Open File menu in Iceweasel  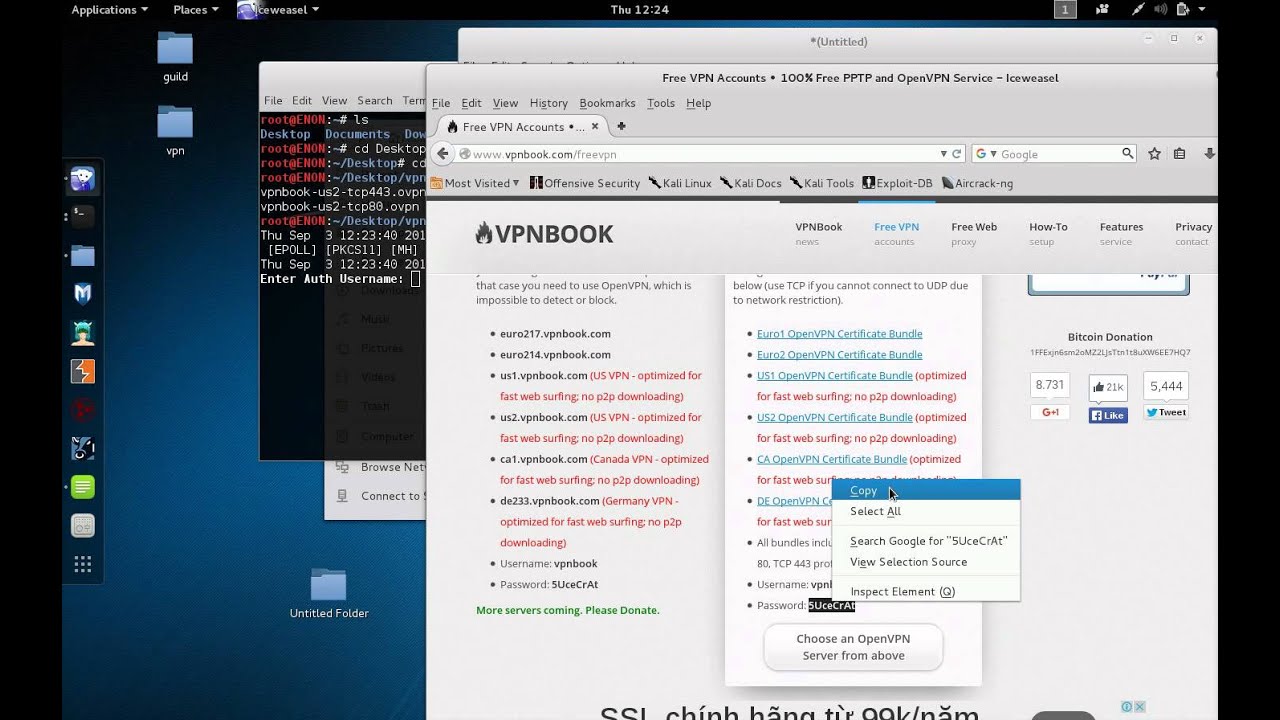coord(441,103)
